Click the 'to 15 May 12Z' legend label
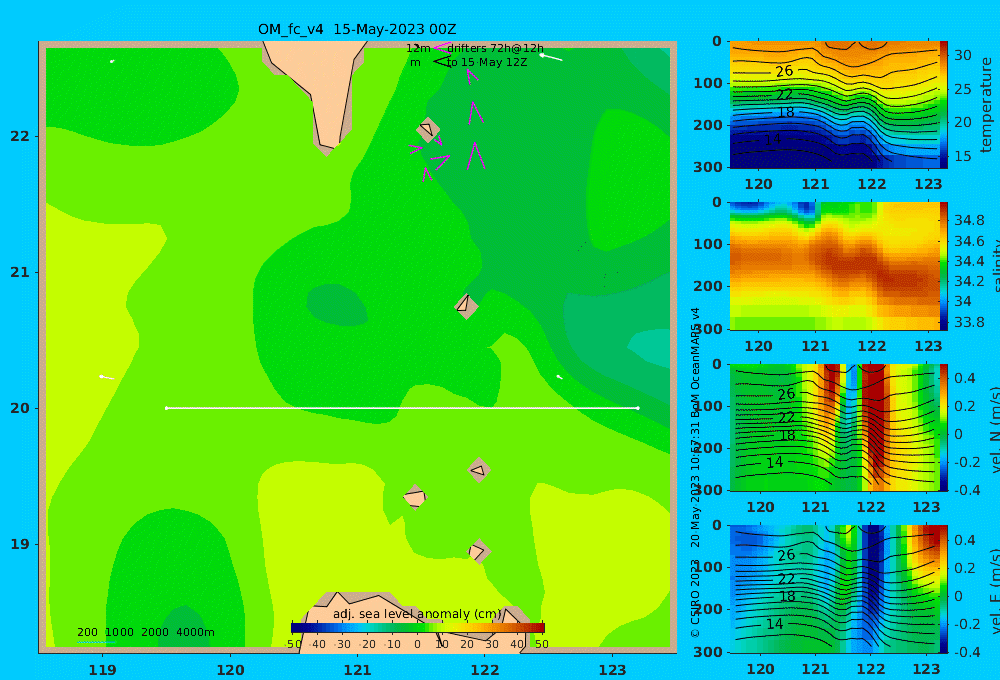The image size is (1000, 680). pyautogui.click(x=487, y=63)
